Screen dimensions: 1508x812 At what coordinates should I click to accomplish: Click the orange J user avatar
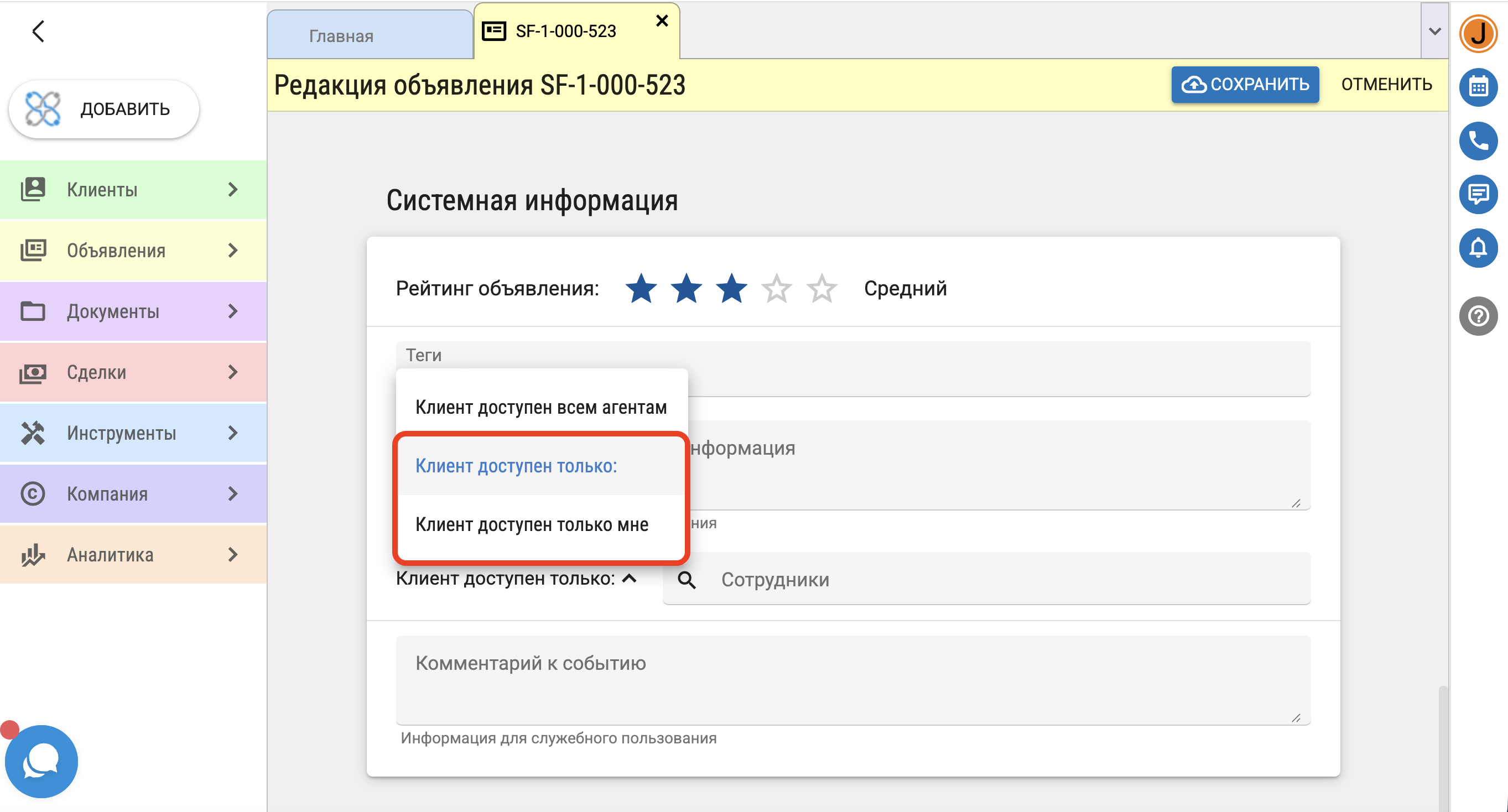pos(1478,33)
